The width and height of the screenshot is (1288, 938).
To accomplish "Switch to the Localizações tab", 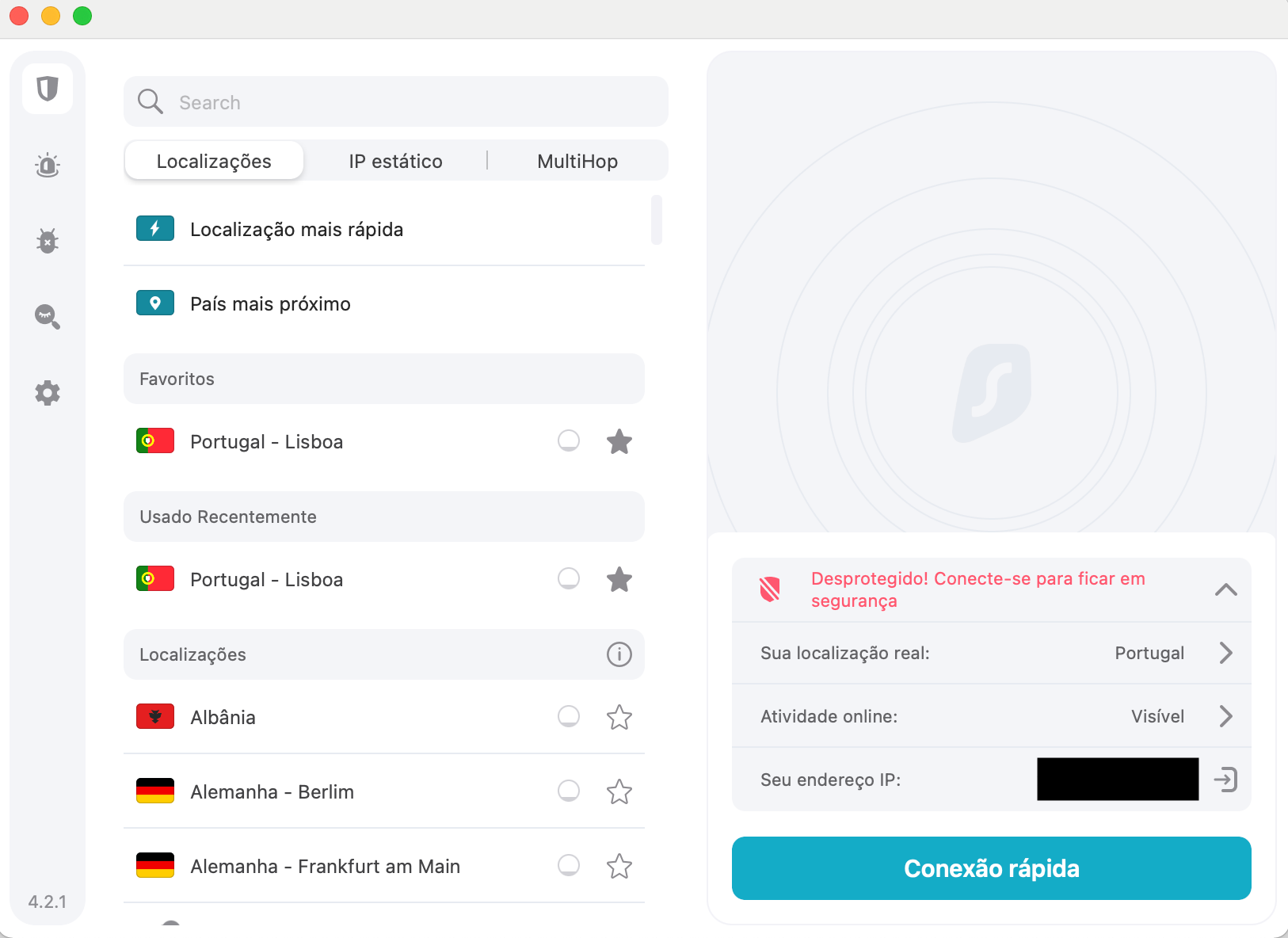I will [214, 161].
